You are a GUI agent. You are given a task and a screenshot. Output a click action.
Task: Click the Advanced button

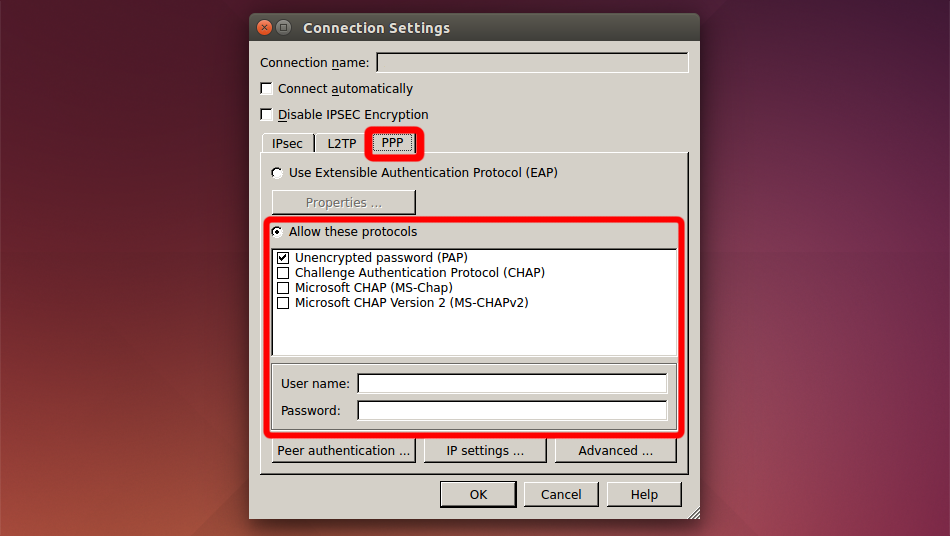pyautogui.click(x=615, y=451)
